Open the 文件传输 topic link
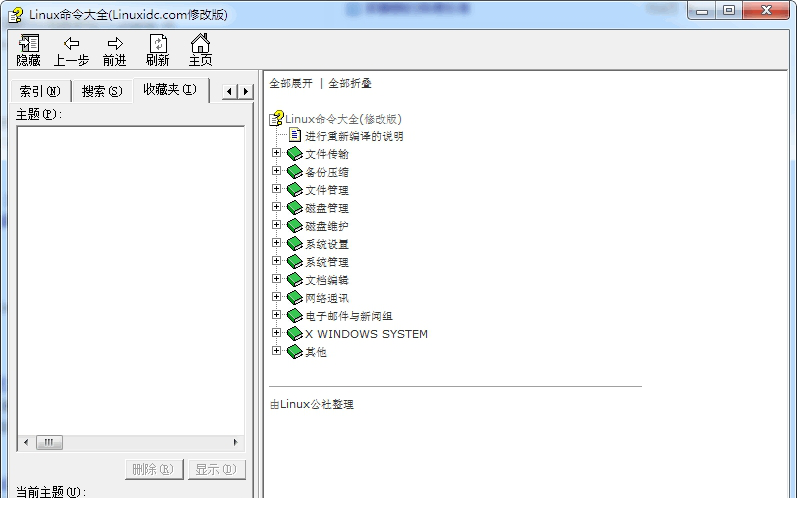The image size is (797, 517). click(x=326, y=154)
